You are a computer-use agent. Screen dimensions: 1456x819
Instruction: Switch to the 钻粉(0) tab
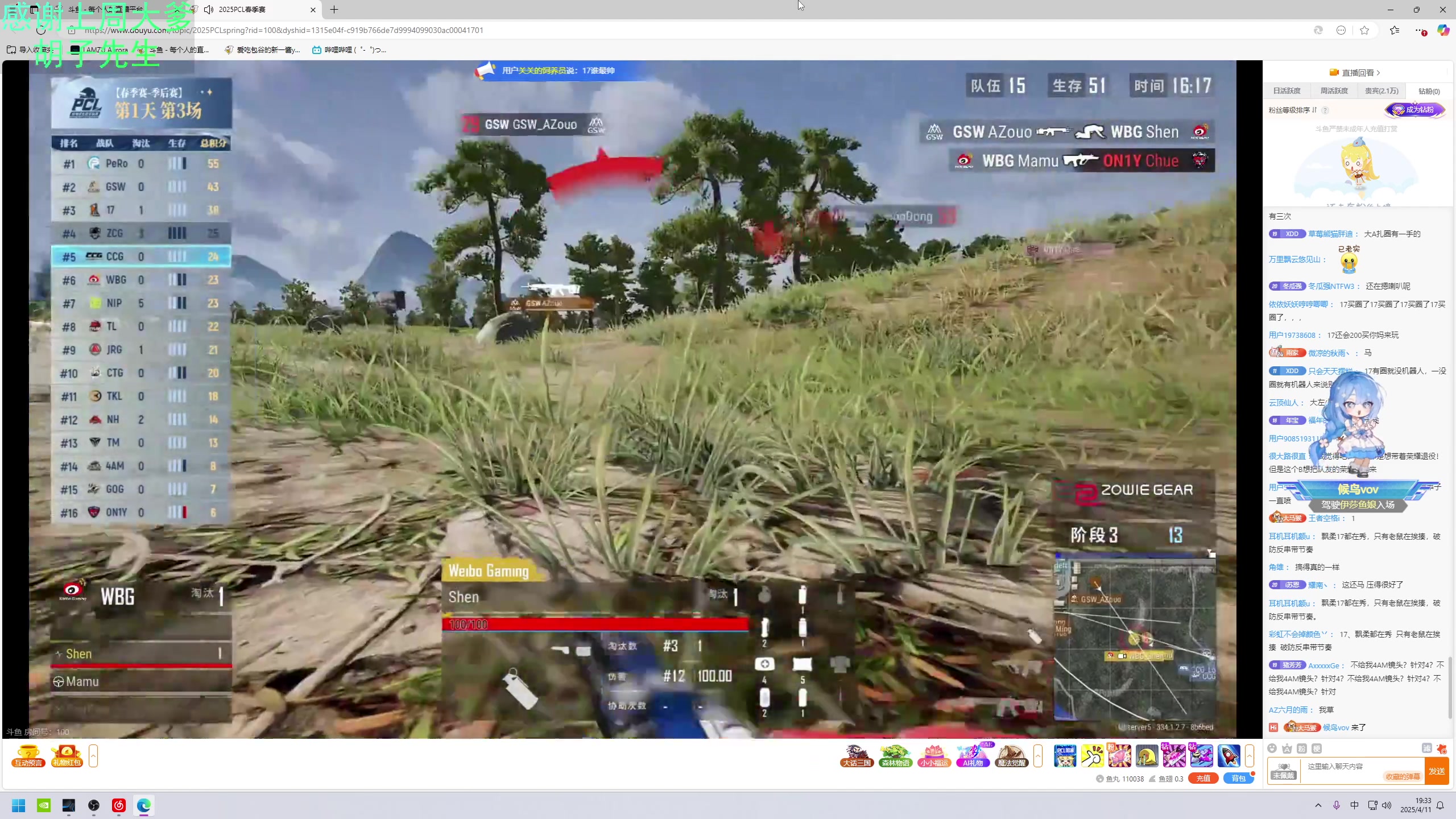1429,91
